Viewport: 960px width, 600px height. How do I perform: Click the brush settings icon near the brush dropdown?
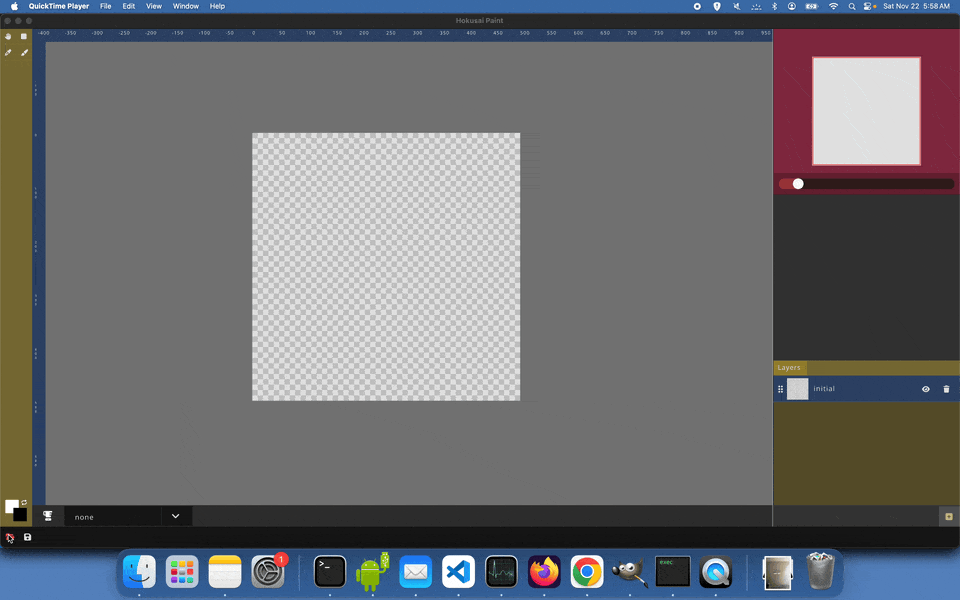(x=48, y=515)
